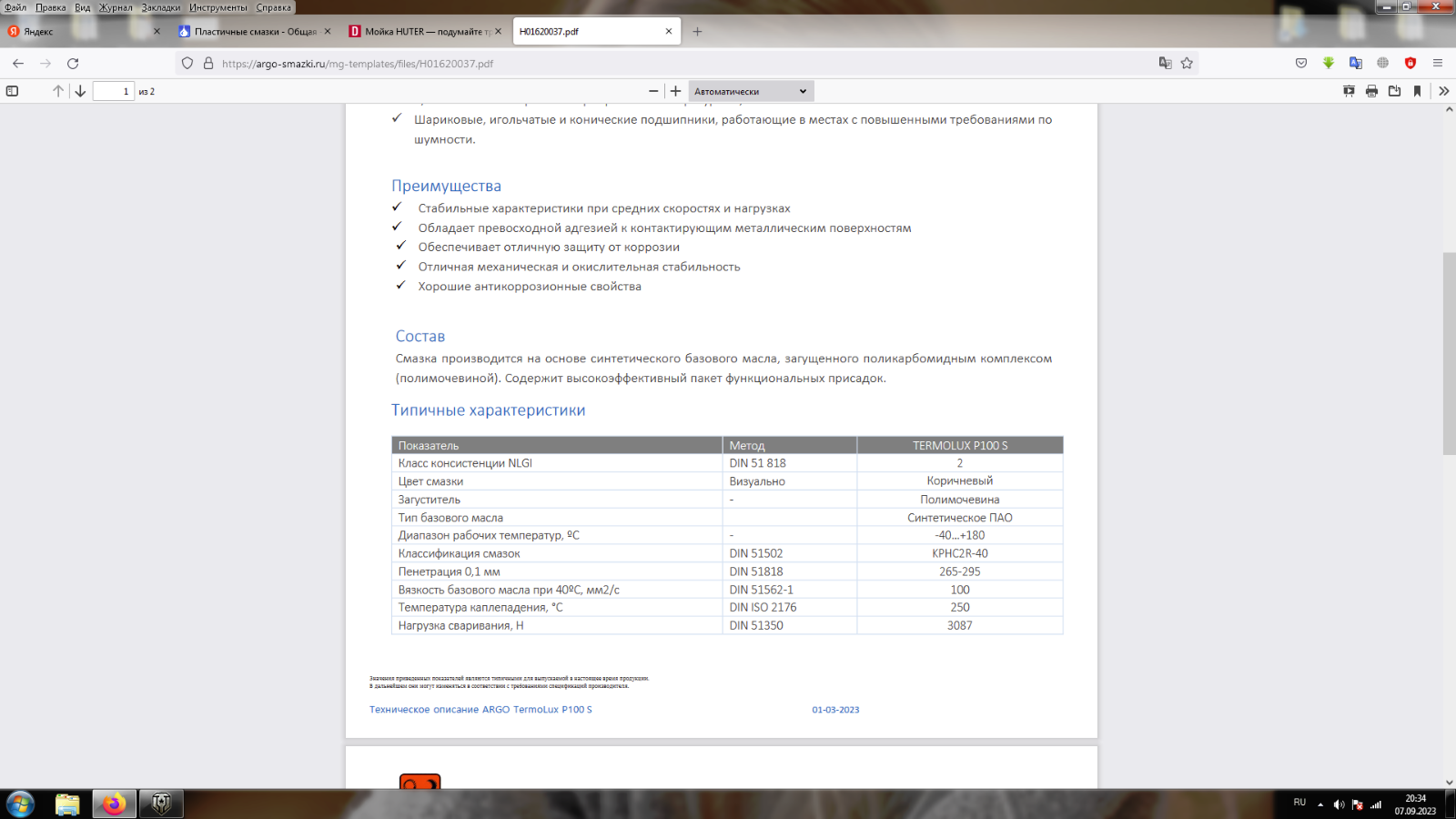This screenshot has height=819, width=1456.
Task: Show site security padlock info
Action: click(x=208, y=64)
